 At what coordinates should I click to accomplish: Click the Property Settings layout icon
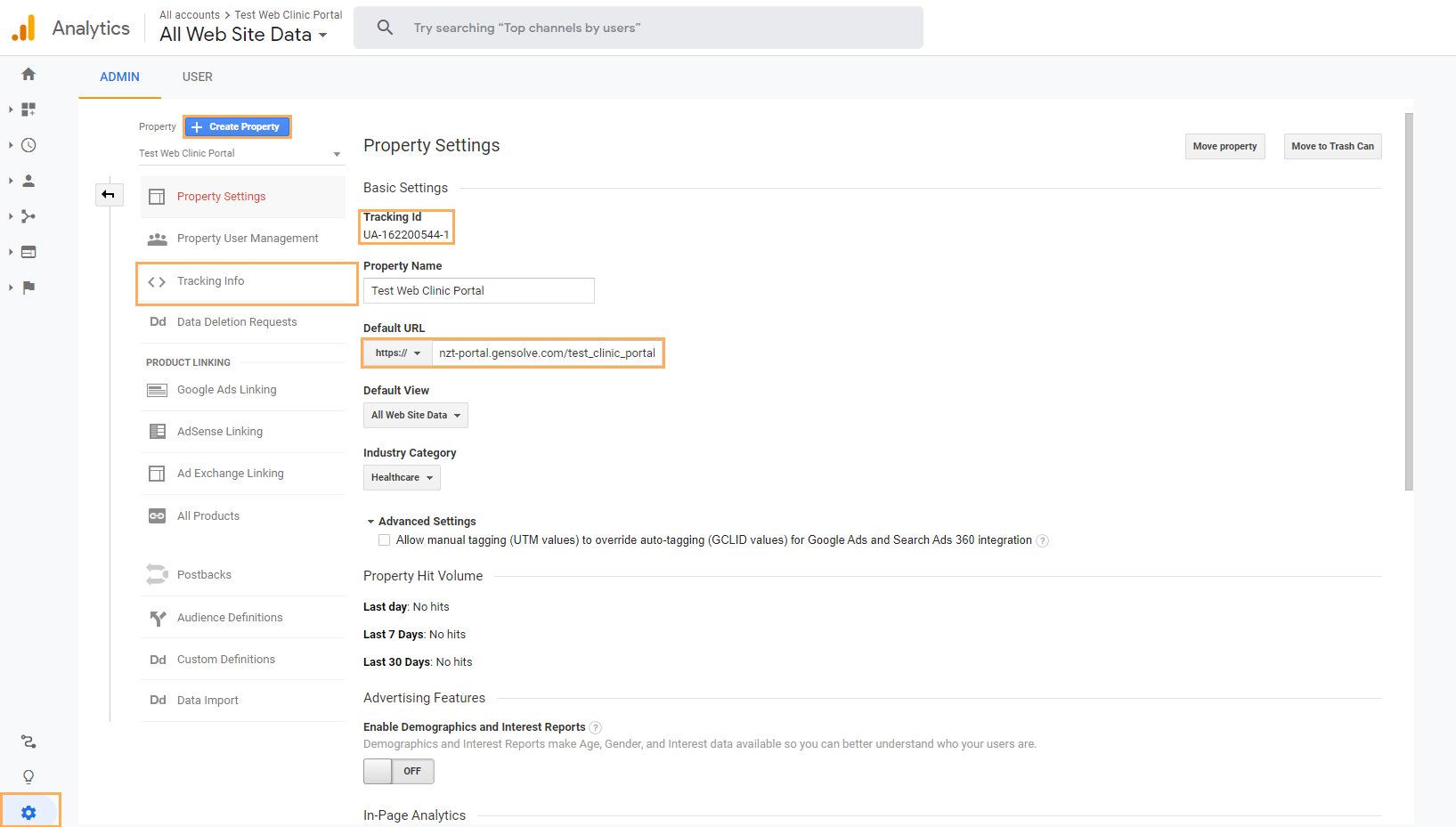(x=157, y=197)
